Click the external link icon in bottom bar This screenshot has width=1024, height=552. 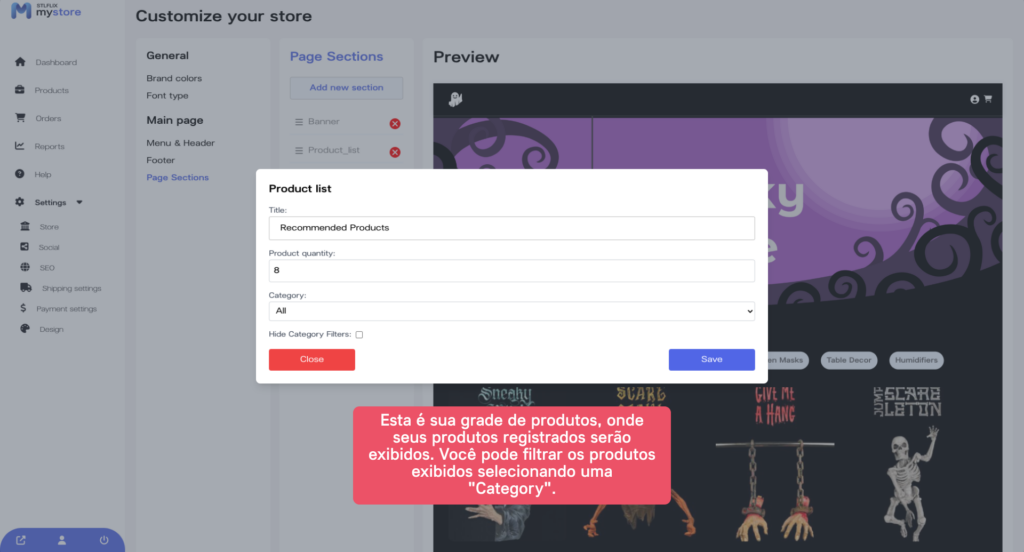point(21,540)
